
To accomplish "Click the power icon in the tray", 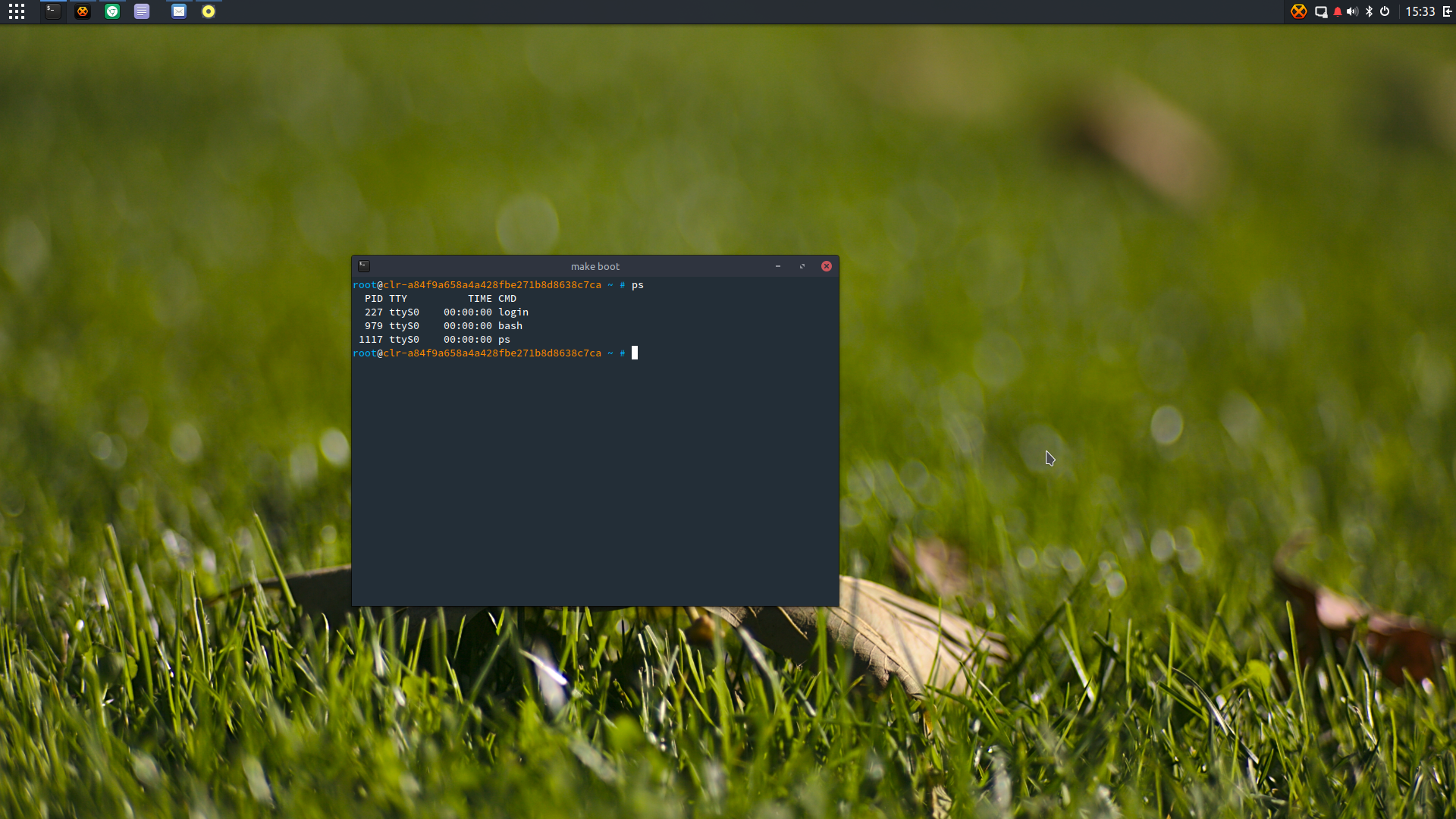I will click(1385, 11).
